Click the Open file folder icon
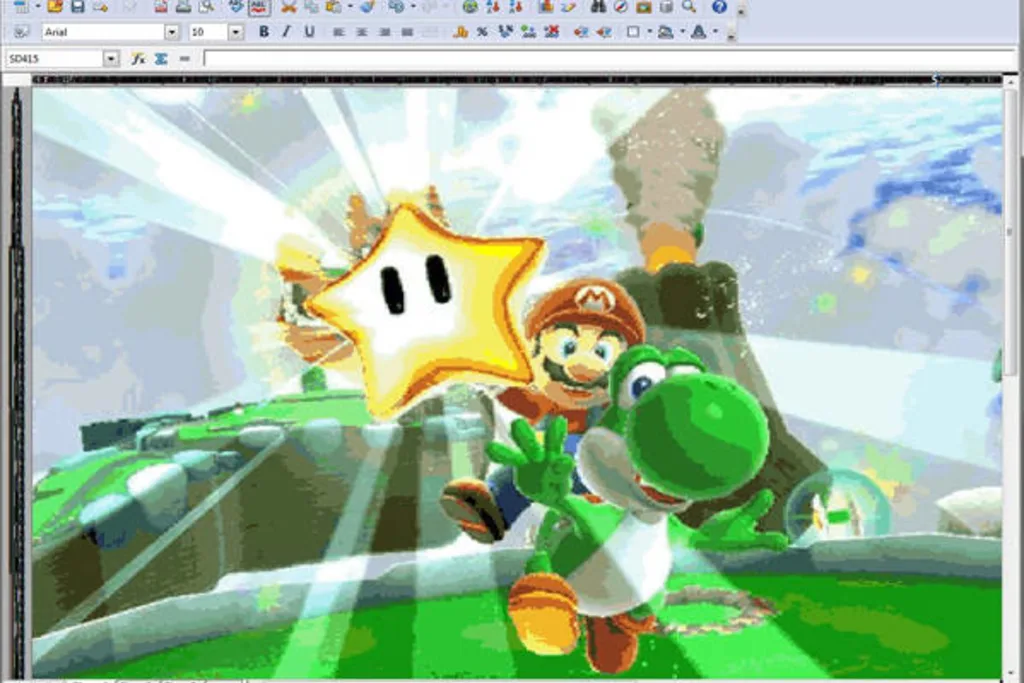 coord(55,7)
